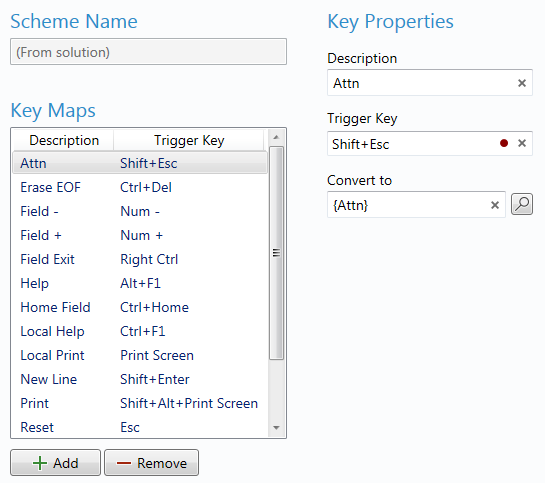This screenshot has height=483, width=545.
Task: Click the Add button with the plus icon
Action: (x=56, y=463)
